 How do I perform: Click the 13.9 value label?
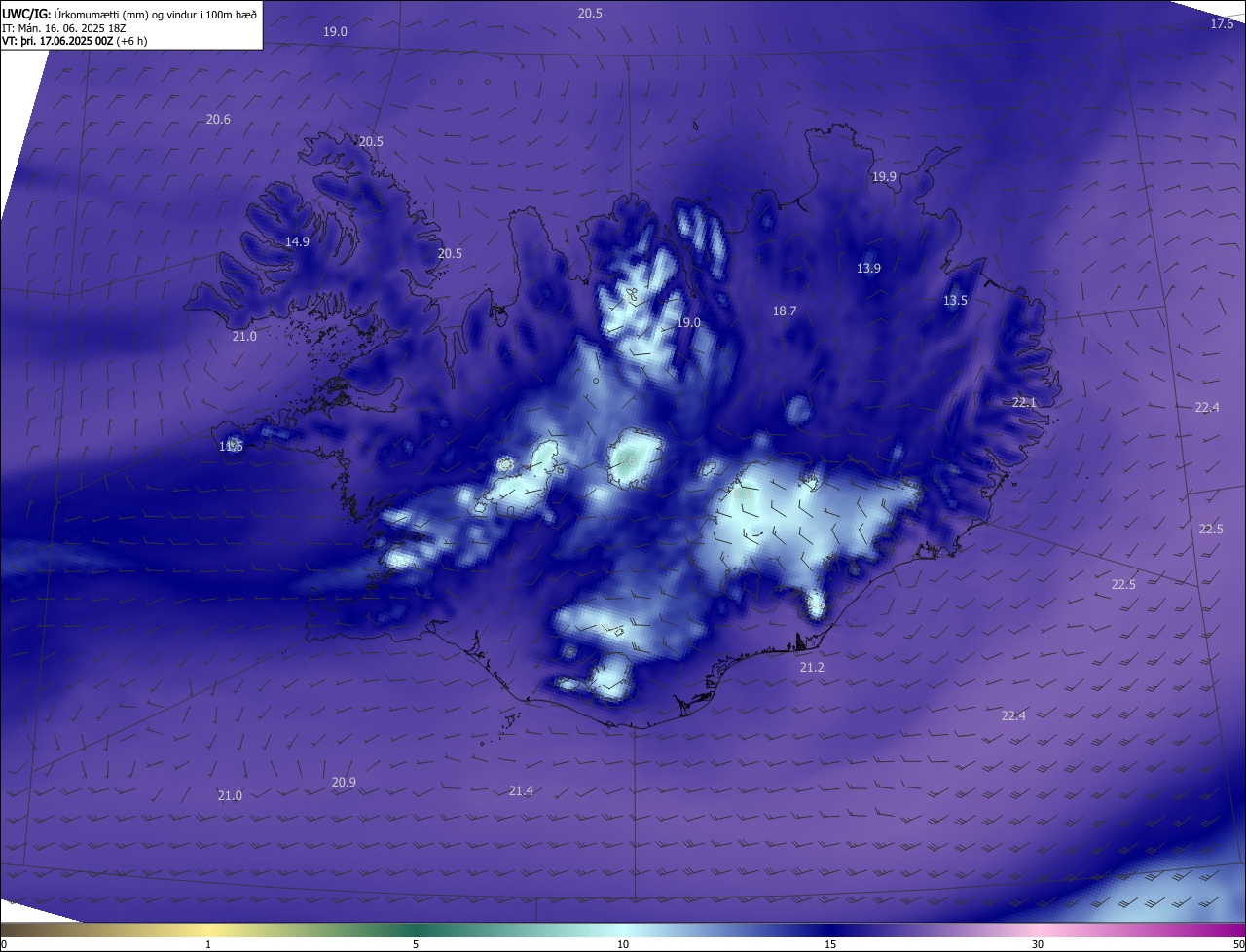pyautogui.click(x=868, y=269)
